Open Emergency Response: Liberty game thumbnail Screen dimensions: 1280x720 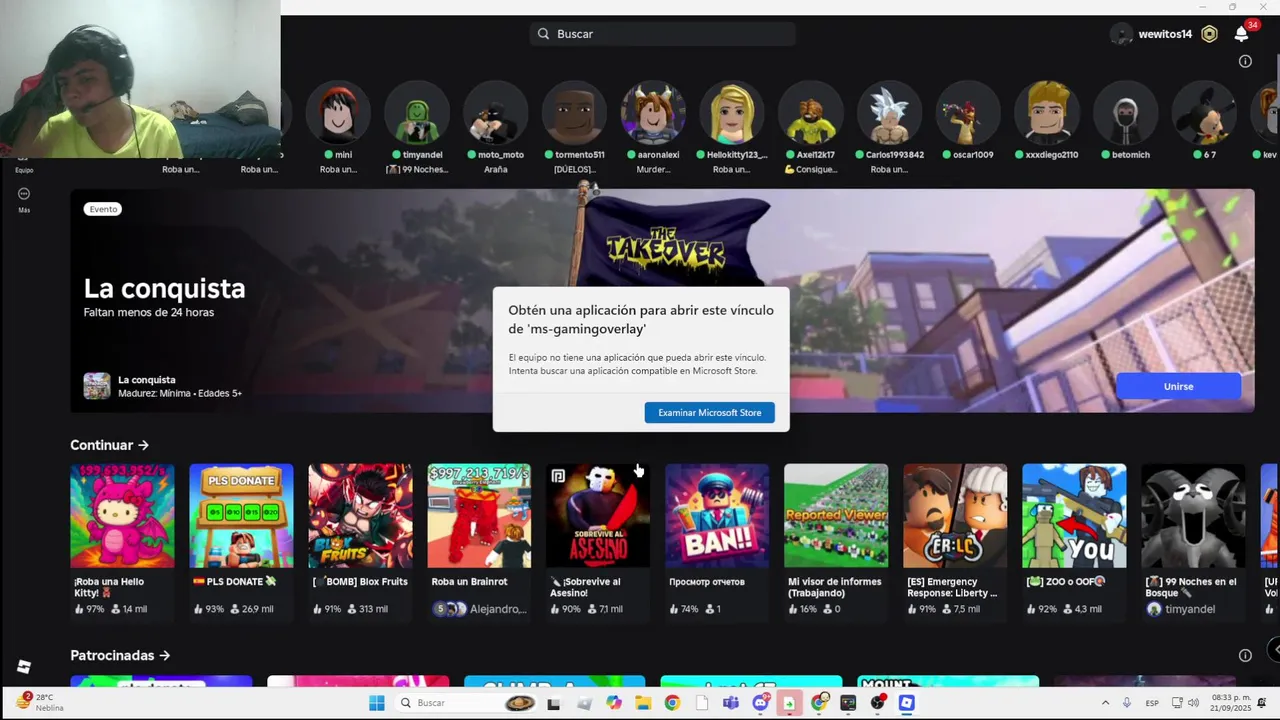tap(955, 516)
